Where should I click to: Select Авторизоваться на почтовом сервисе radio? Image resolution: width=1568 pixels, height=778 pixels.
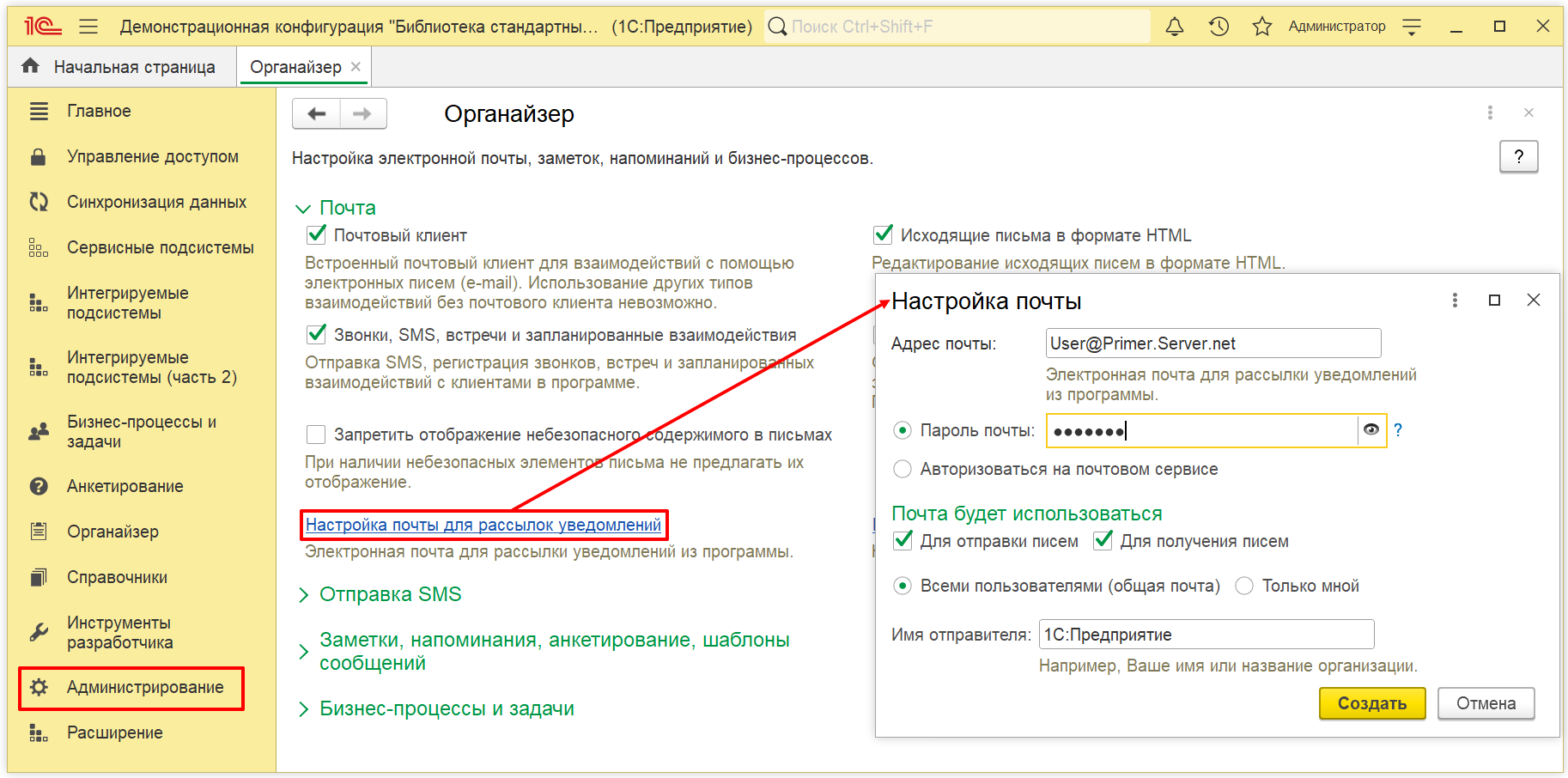click(x=903, y=469)
